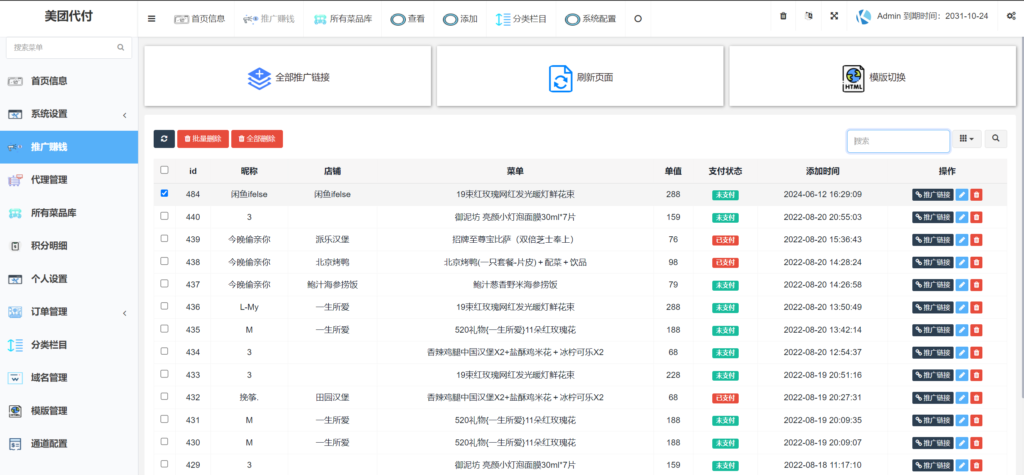
Task: Click the fullscreen icon in top header
Action: (835, 17)
